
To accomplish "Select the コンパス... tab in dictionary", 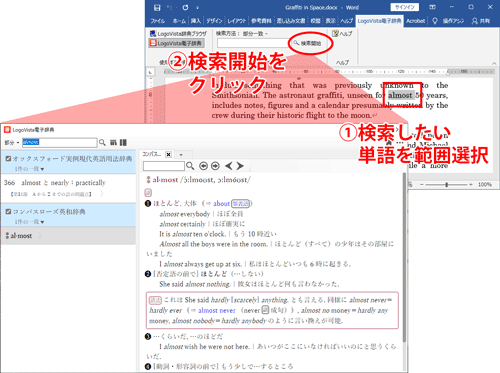I will pyautogui.click(x=152, y=154).
